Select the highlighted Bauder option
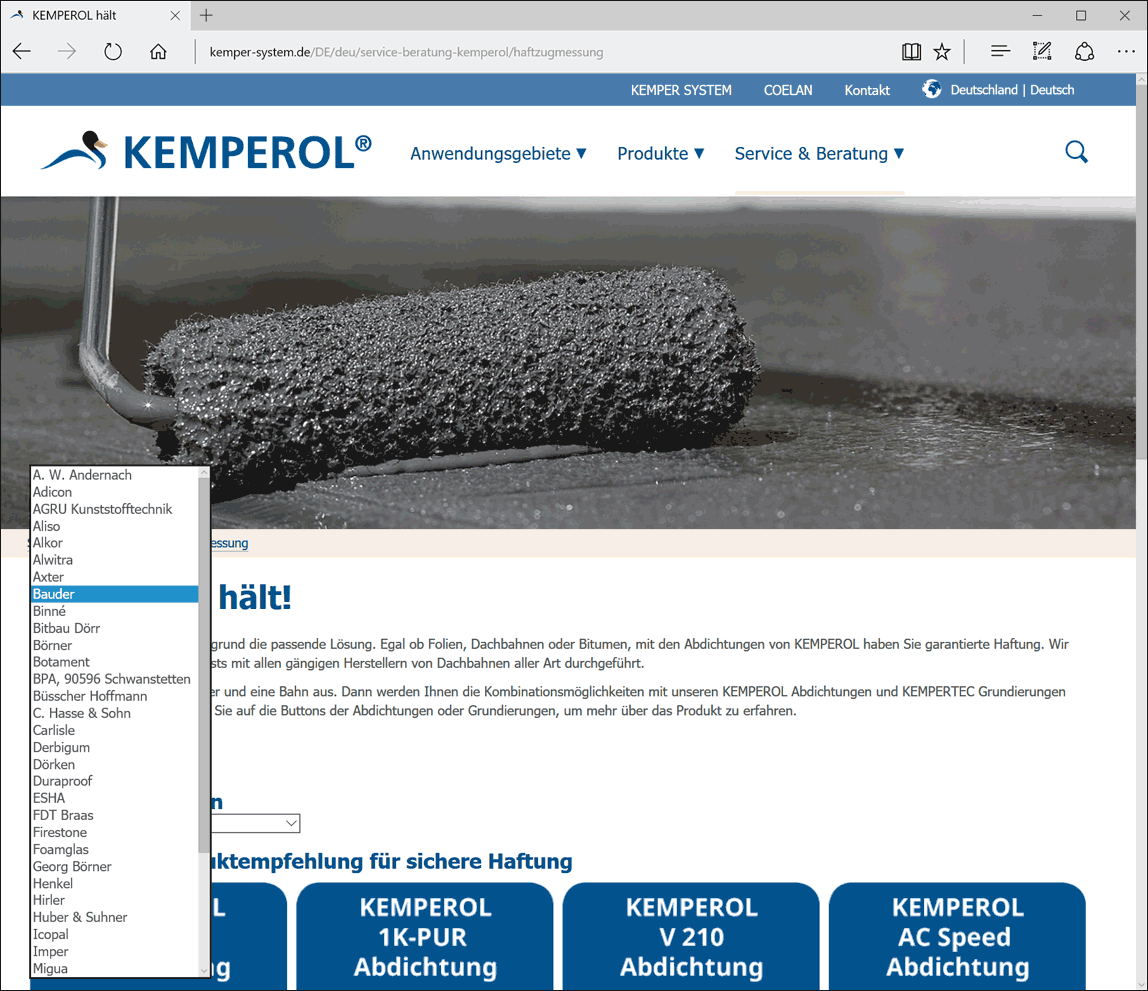The width and height of the screenshot is (1148, 991). (115, 594)
